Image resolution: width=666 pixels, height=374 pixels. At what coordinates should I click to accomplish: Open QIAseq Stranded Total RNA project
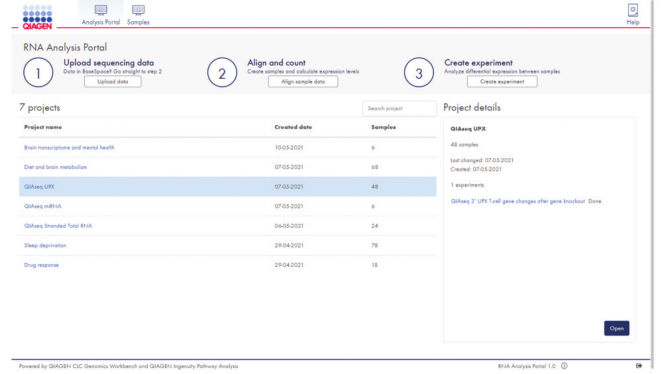coord(58,226)
